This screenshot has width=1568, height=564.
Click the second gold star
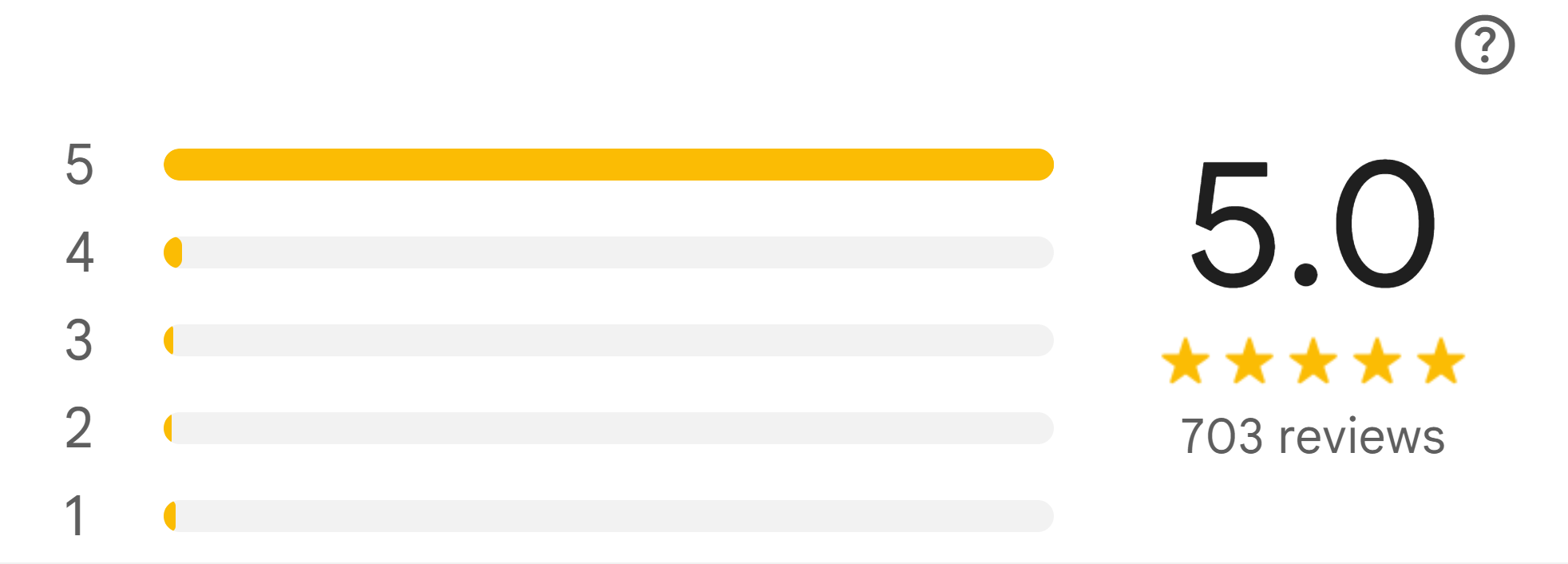1249,361
